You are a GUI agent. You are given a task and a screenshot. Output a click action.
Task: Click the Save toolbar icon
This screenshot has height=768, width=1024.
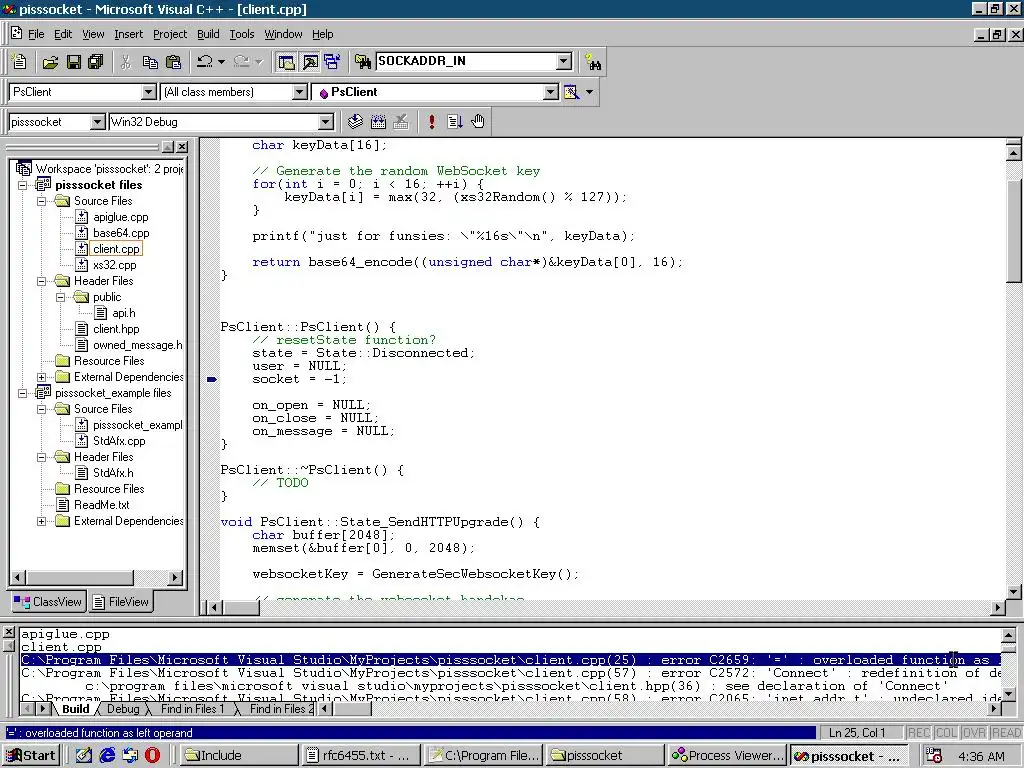(x=74, y=62)
